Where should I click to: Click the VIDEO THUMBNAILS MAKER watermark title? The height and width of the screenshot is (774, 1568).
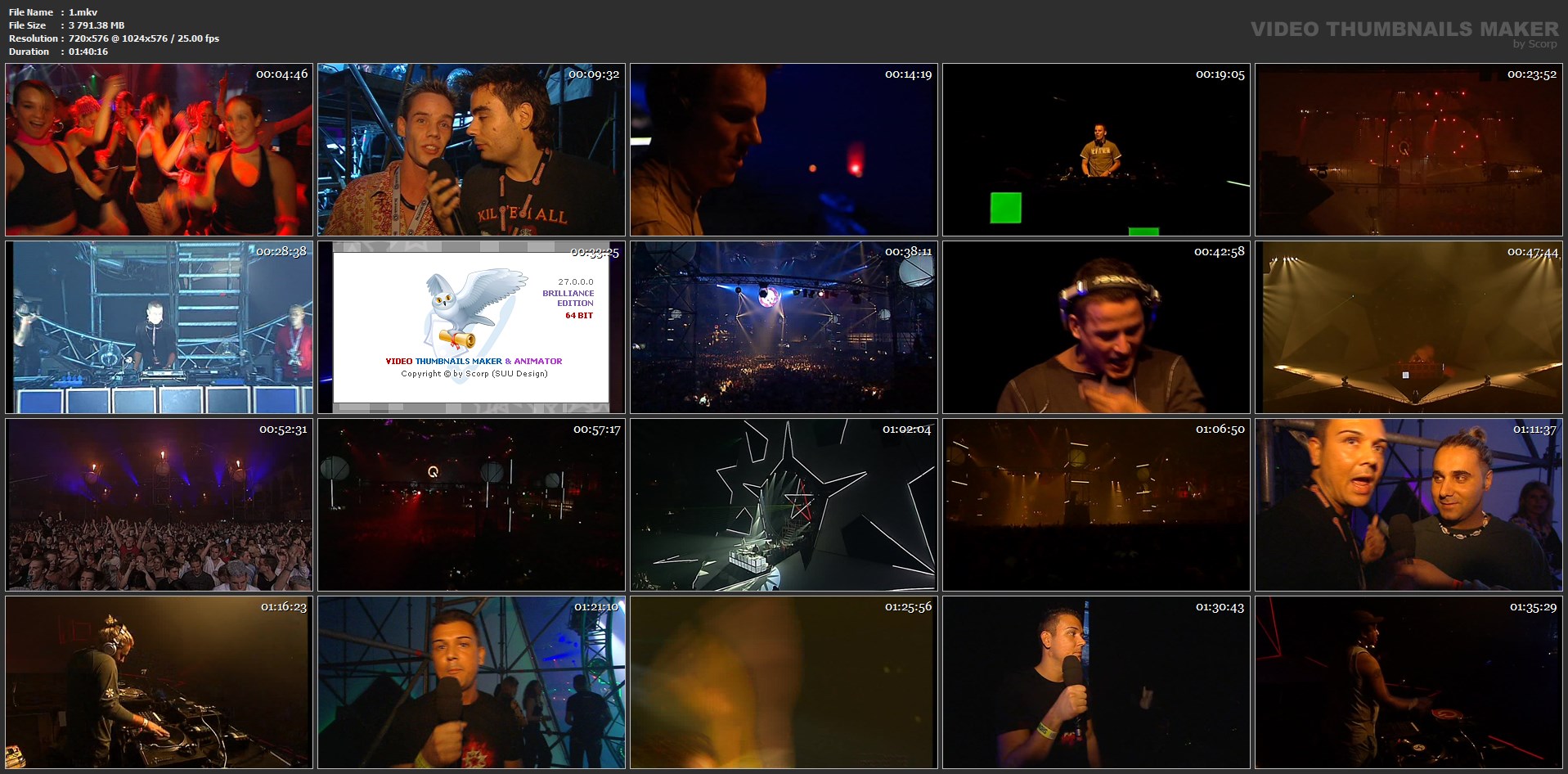(x=1404, y=29)
